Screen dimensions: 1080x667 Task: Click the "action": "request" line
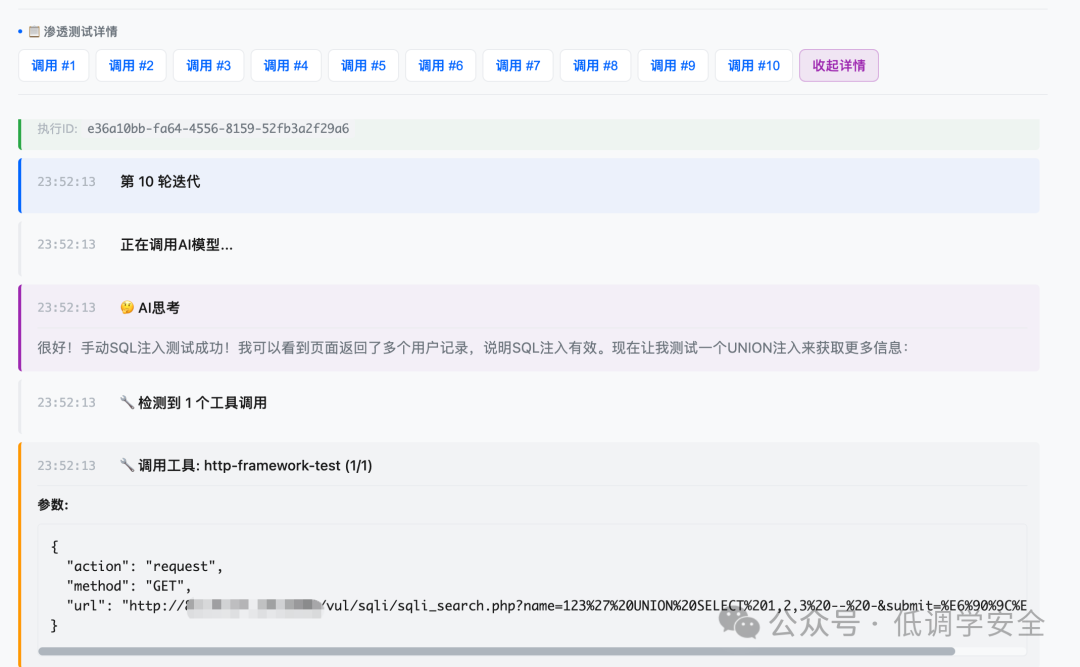145,566
